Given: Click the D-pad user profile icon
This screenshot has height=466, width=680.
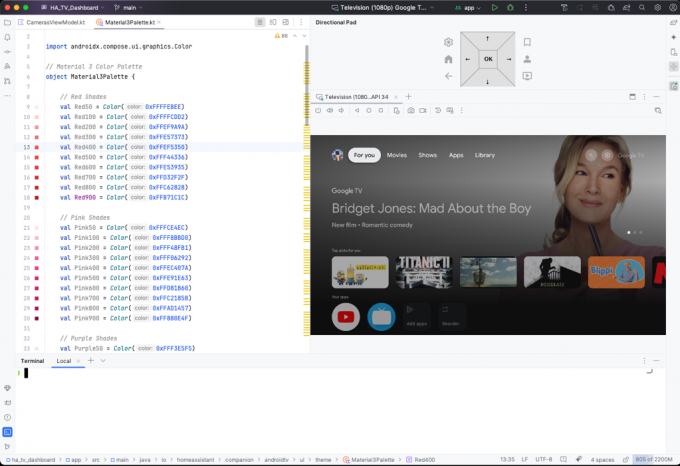Looking at the screenshot, I should click(x=527, y=59).
